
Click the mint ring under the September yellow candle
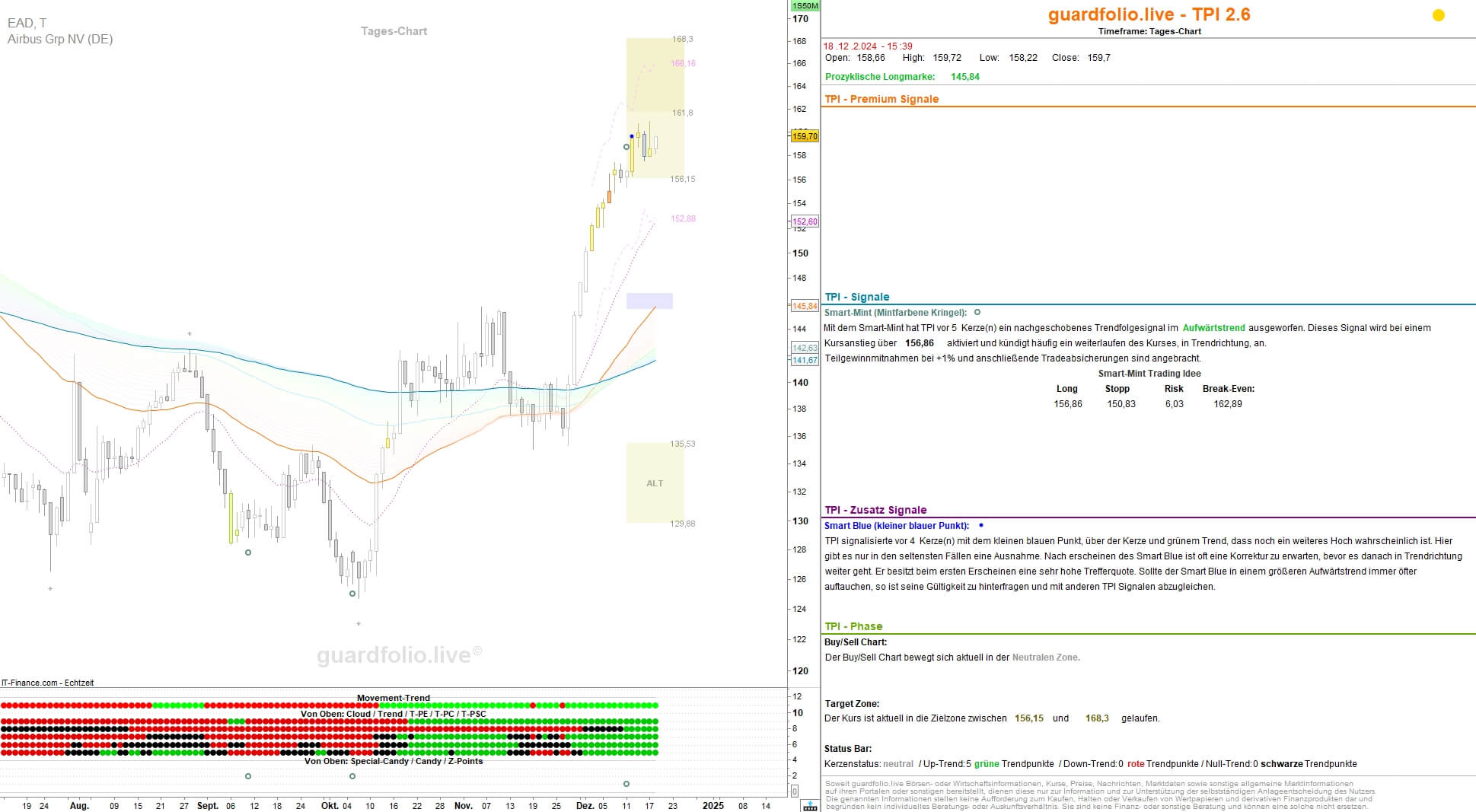[248, 552]
